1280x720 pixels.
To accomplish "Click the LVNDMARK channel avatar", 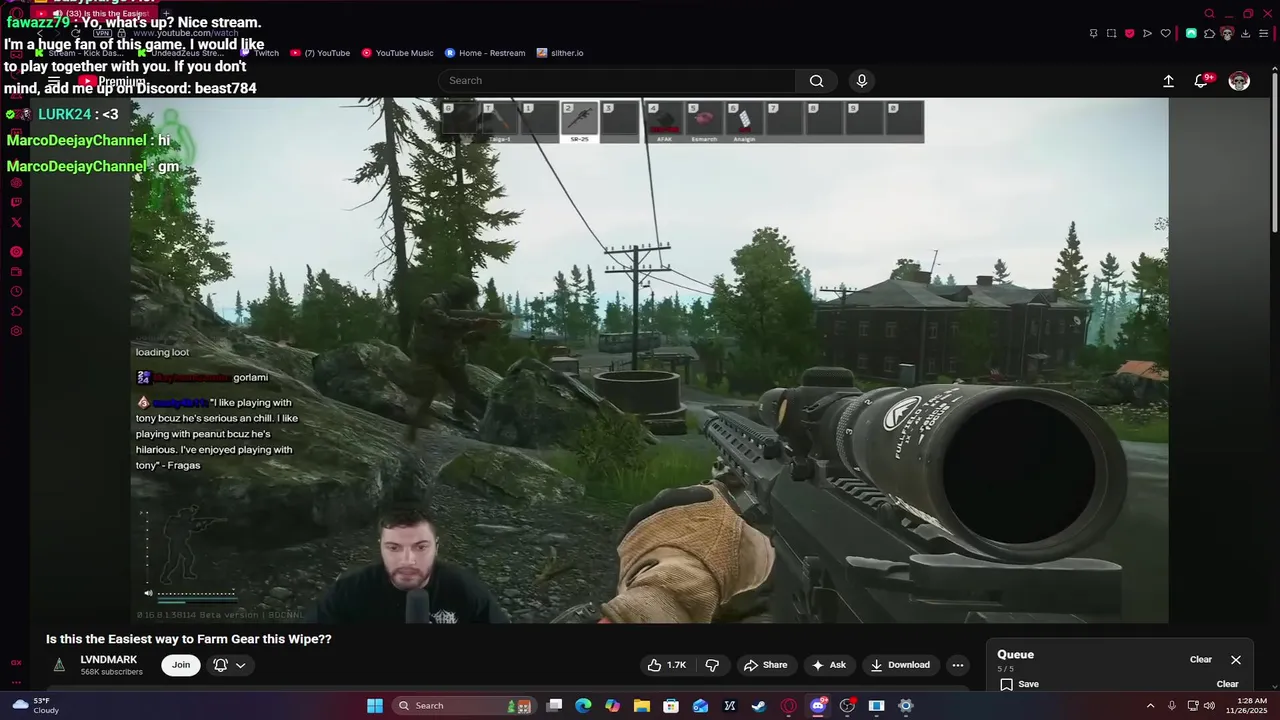I will pos(60,665).
